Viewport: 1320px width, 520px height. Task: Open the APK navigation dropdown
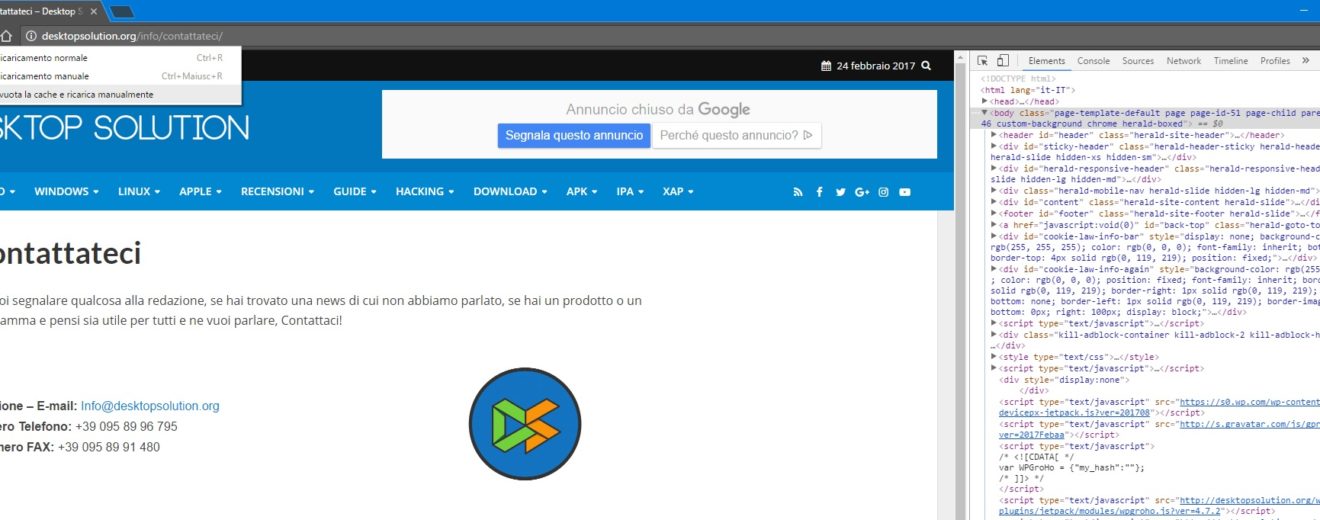coord(582,191)
